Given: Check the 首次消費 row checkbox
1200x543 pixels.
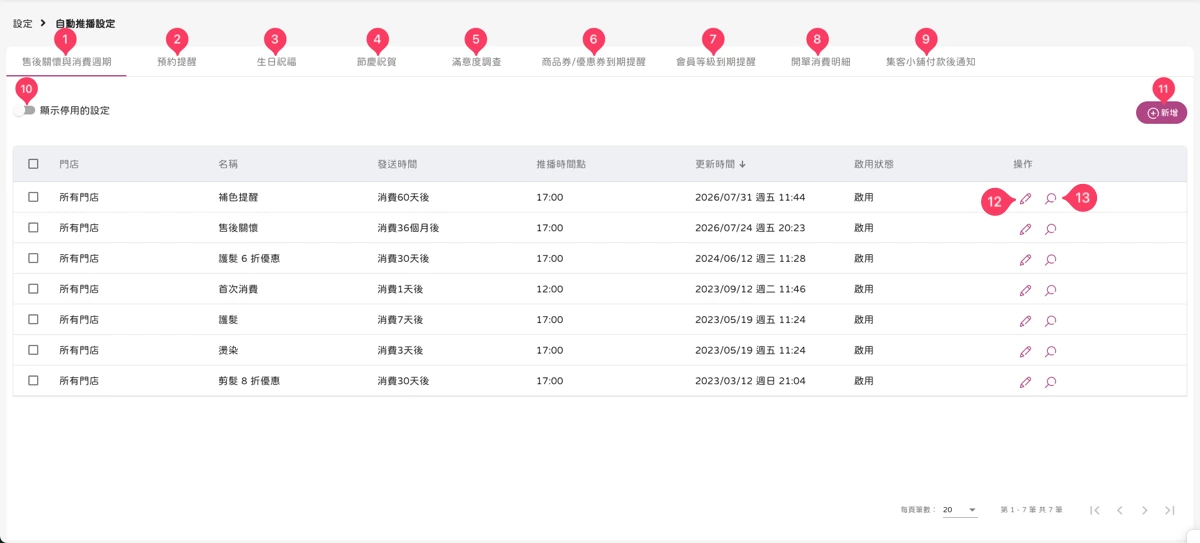Looking at the screenshot, I should [x=33, y=289].
